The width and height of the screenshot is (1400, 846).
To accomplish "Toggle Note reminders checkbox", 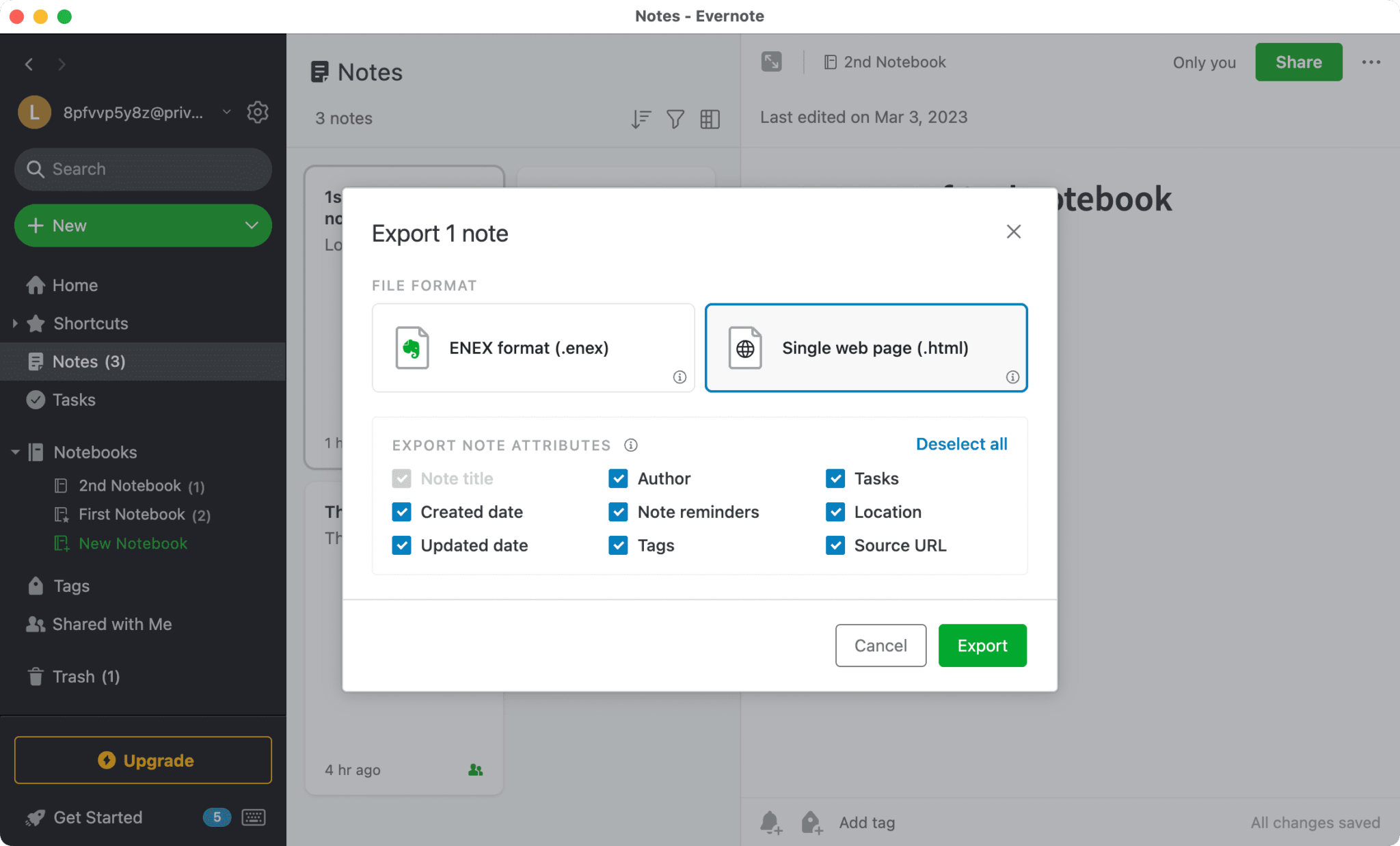I will pos(619,512).
